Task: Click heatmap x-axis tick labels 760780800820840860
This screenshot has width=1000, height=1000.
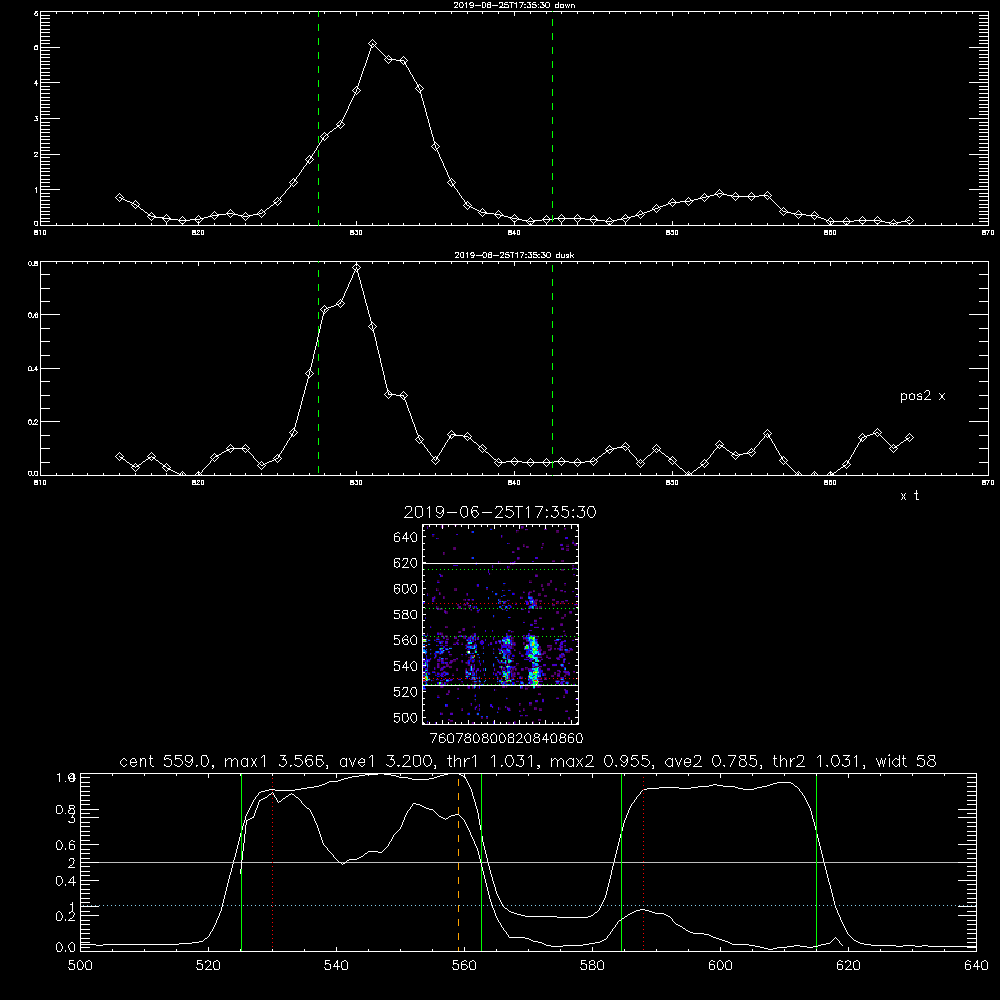Action: point(506,738)
